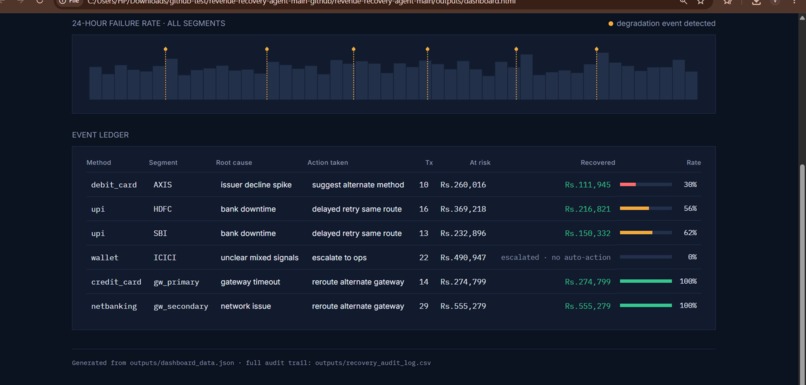Click the At risk column header
This screenshot has width=806, height=385.
tap(480, 162)
